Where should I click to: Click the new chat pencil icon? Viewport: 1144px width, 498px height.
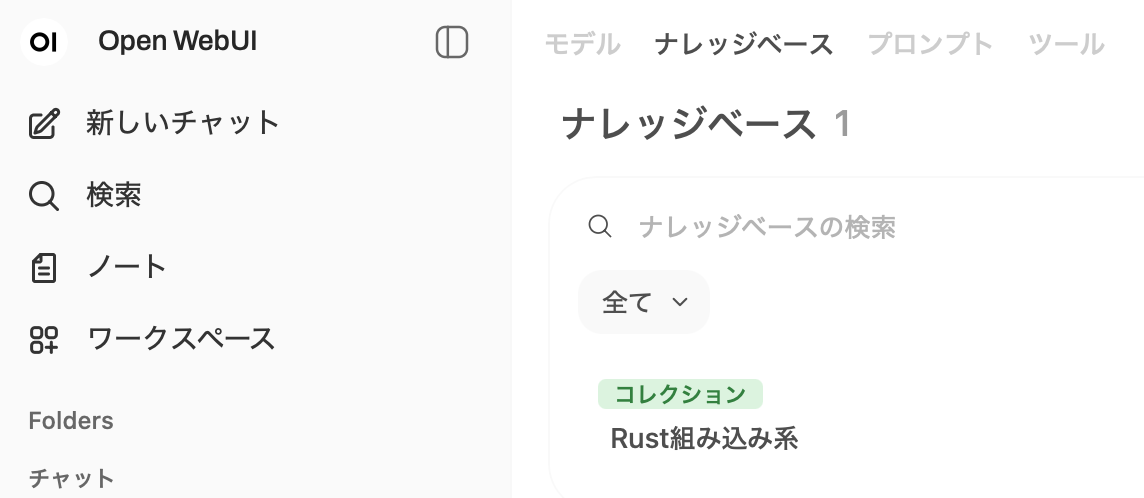[44, 124]
